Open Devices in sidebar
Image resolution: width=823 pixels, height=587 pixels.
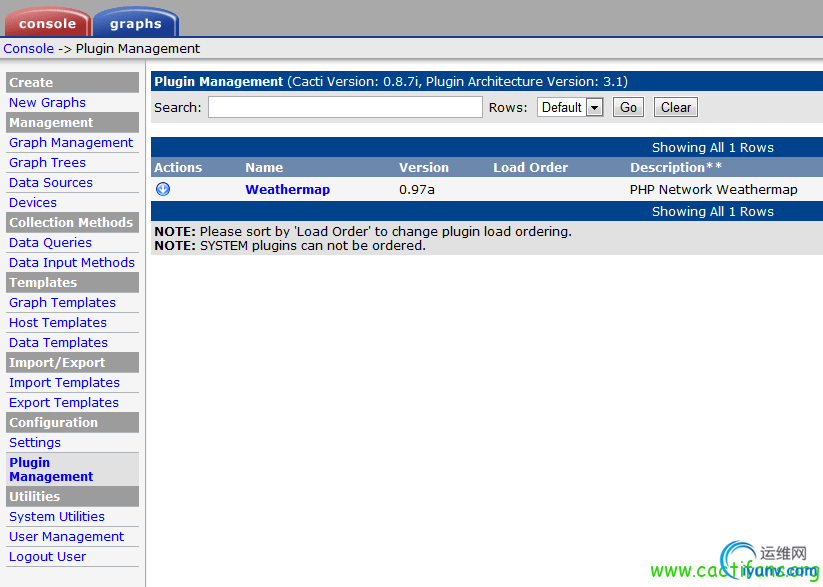pyautogui.click(x=33, y=202)
